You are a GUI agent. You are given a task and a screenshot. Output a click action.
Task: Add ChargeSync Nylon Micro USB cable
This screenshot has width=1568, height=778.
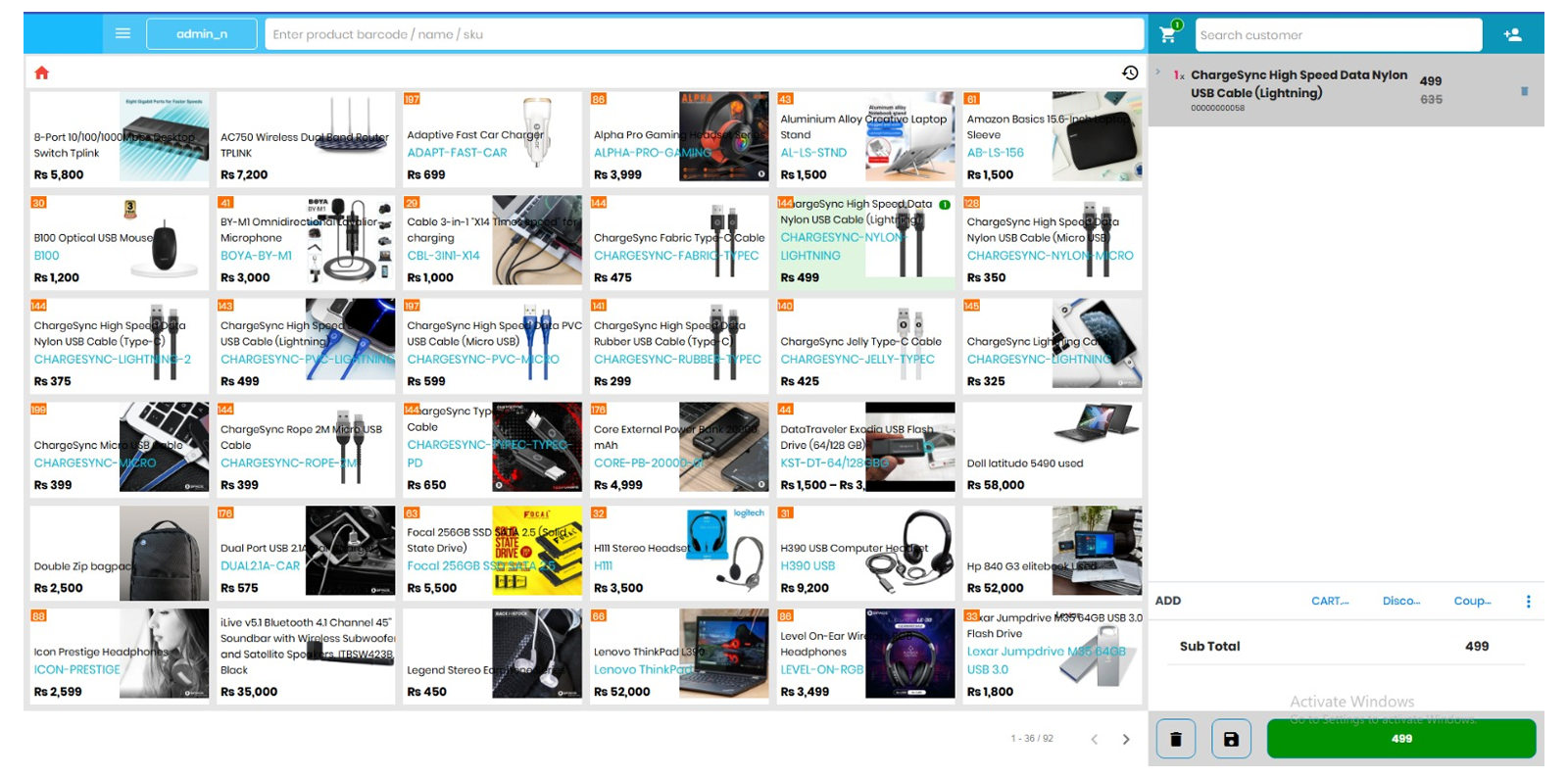point(1053,241)
